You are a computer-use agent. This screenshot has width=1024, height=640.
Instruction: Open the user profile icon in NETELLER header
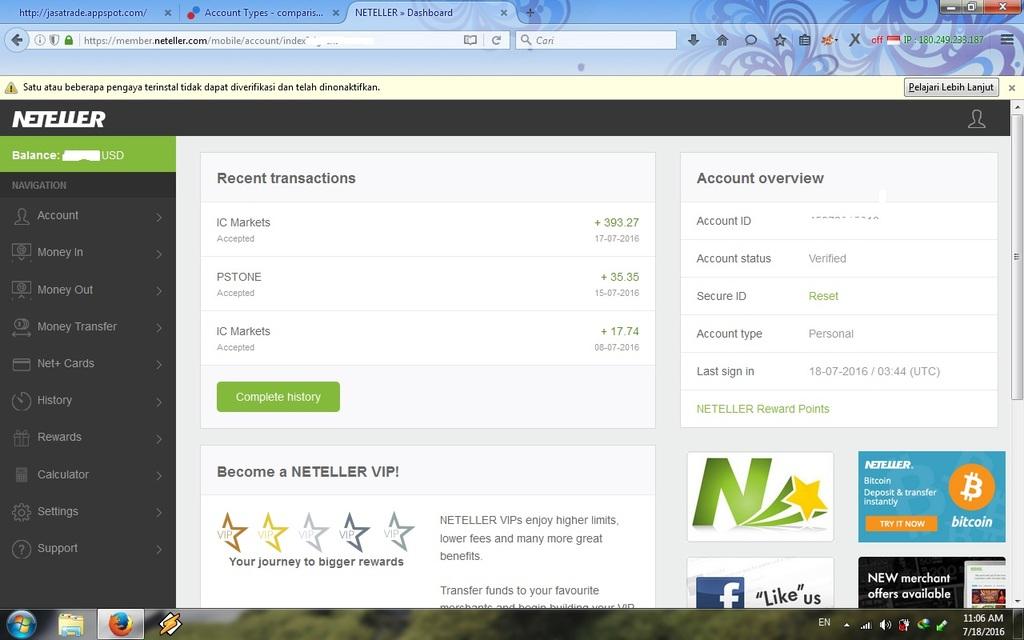[976, 119]
